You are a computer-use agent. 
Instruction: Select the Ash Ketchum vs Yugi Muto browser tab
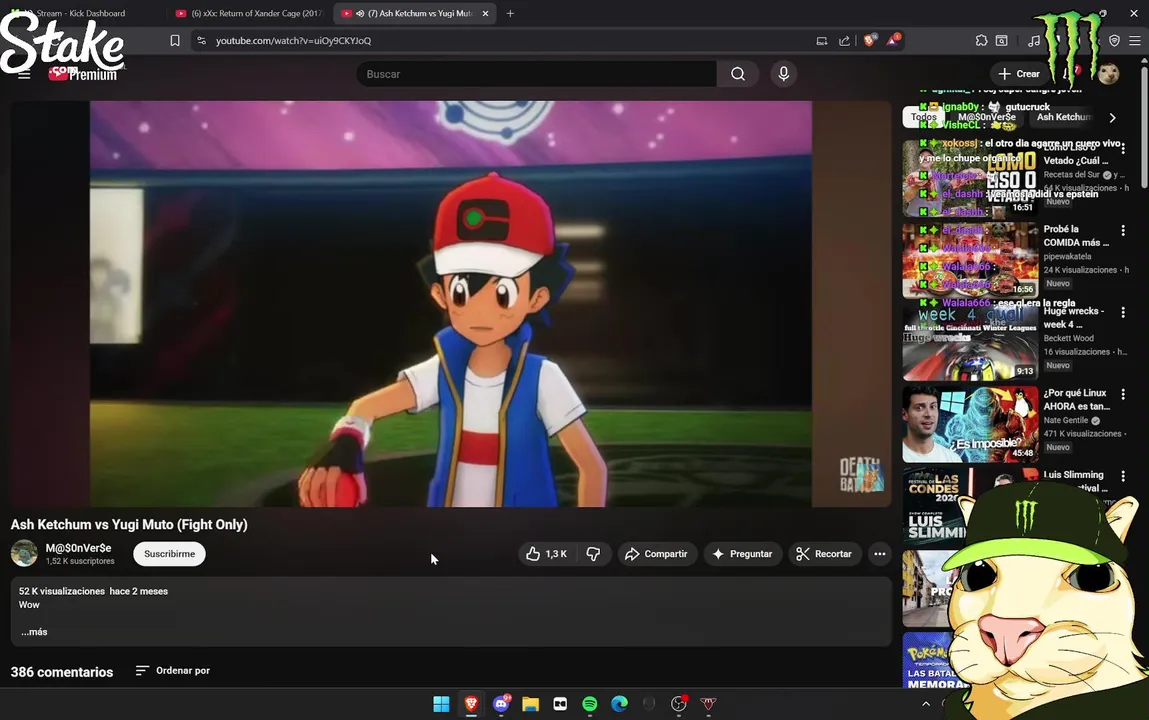(x=415, y=13)
